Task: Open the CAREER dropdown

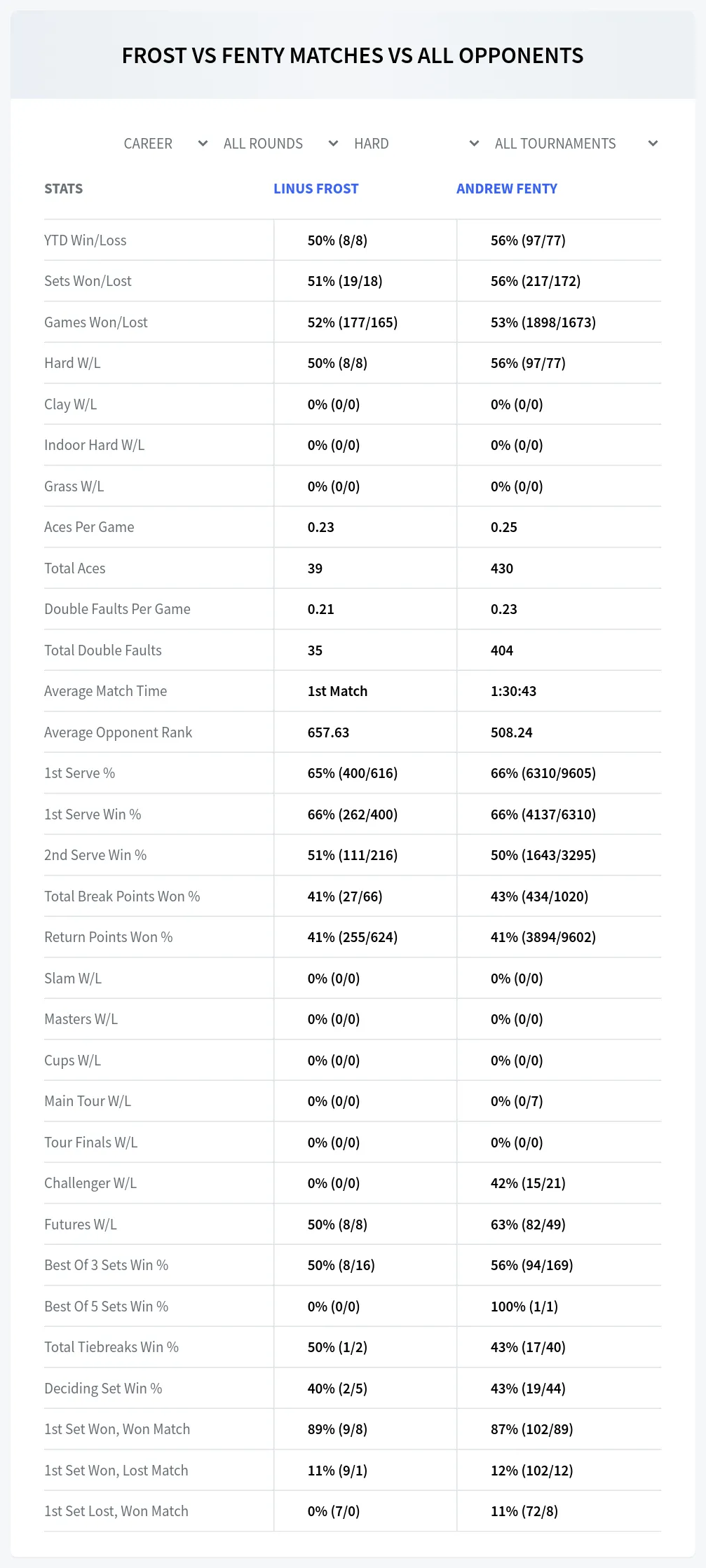Action: [165, 144]
